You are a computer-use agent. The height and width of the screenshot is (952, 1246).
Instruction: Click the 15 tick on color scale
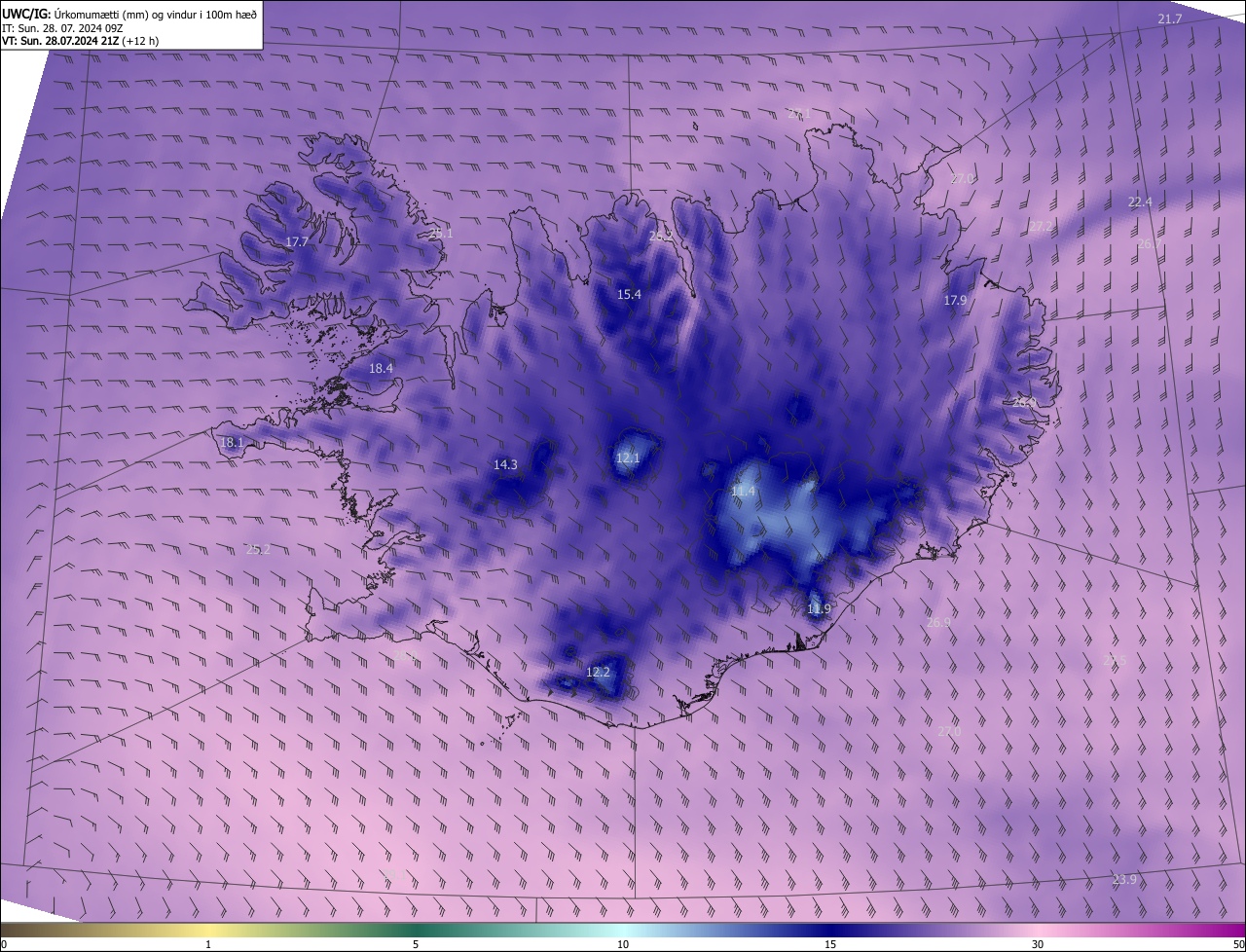(830, 944)
